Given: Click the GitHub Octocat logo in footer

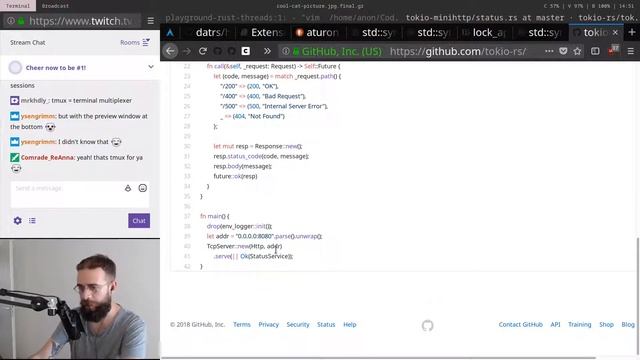Looking at the screenshot, I should tap(427, 325).
